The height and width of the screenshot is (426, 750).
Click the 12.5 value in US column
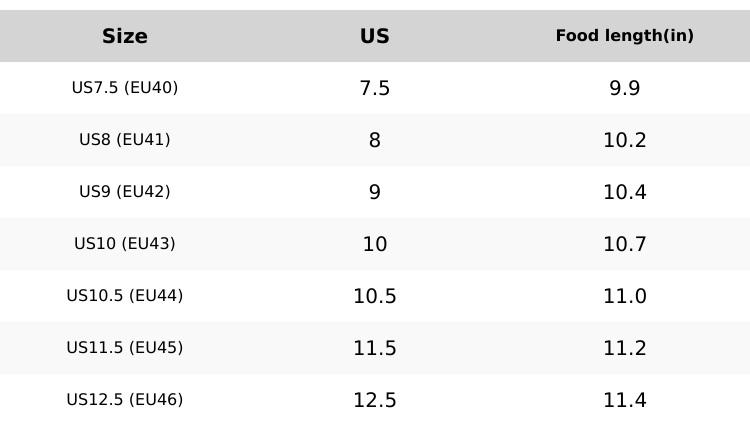[375, 400]
